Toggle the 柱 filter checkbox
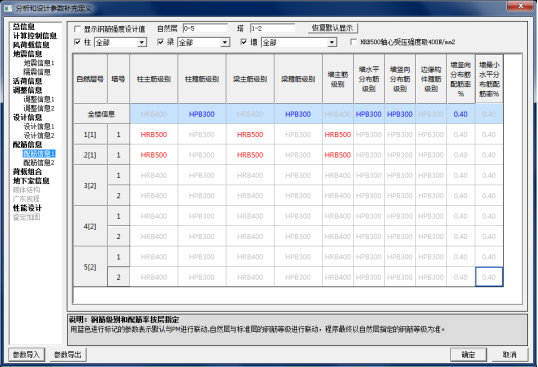Image resolution: width=538 pixels, height=367 pixels. pos(78,42)
